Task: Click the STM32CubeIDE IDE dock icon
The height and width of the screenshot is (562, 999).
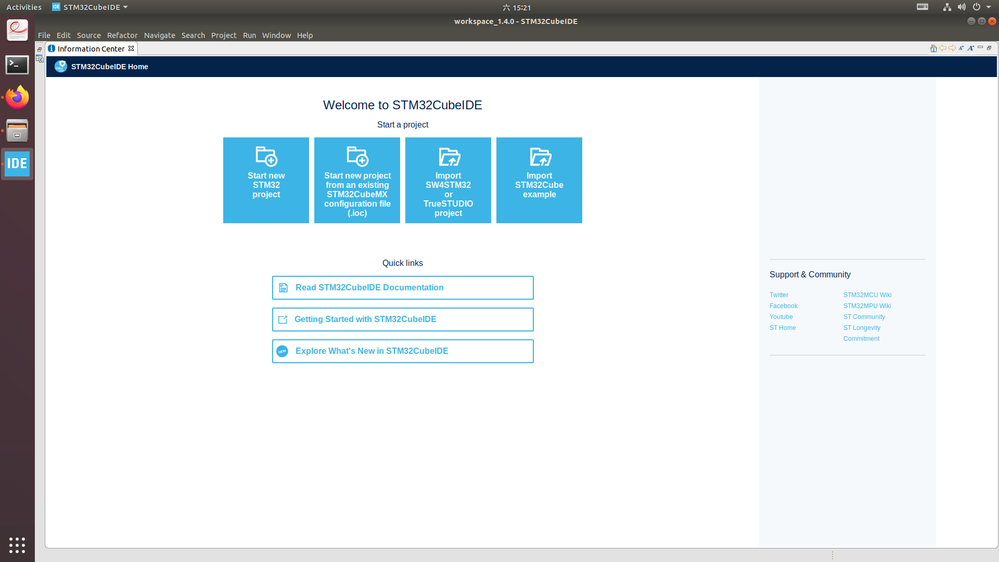Action: click(x=17, y=164)
